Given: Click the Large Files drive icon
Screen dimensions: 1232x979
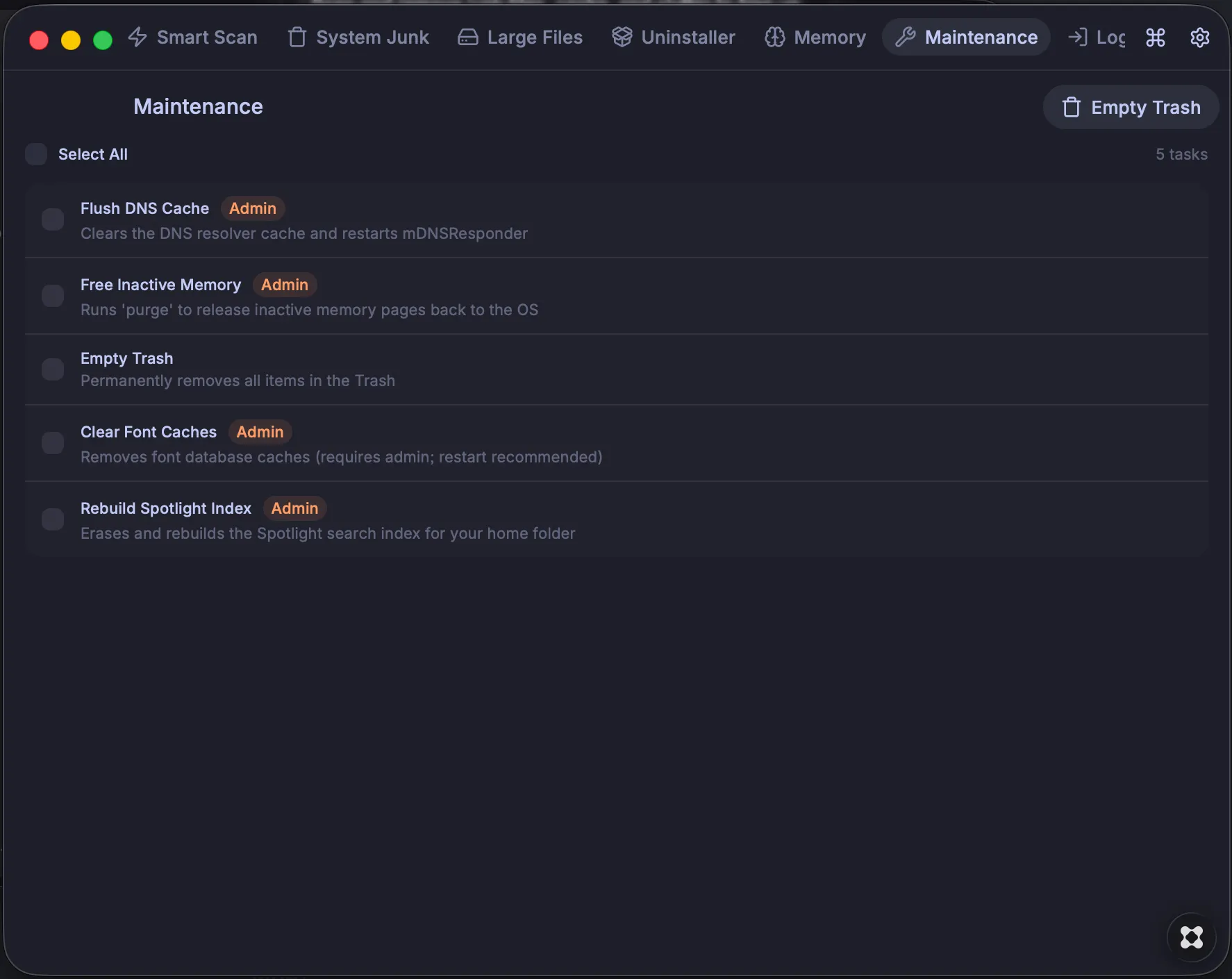Looking at the screenshot, I should pyautogui.click(x=467, y=37).
